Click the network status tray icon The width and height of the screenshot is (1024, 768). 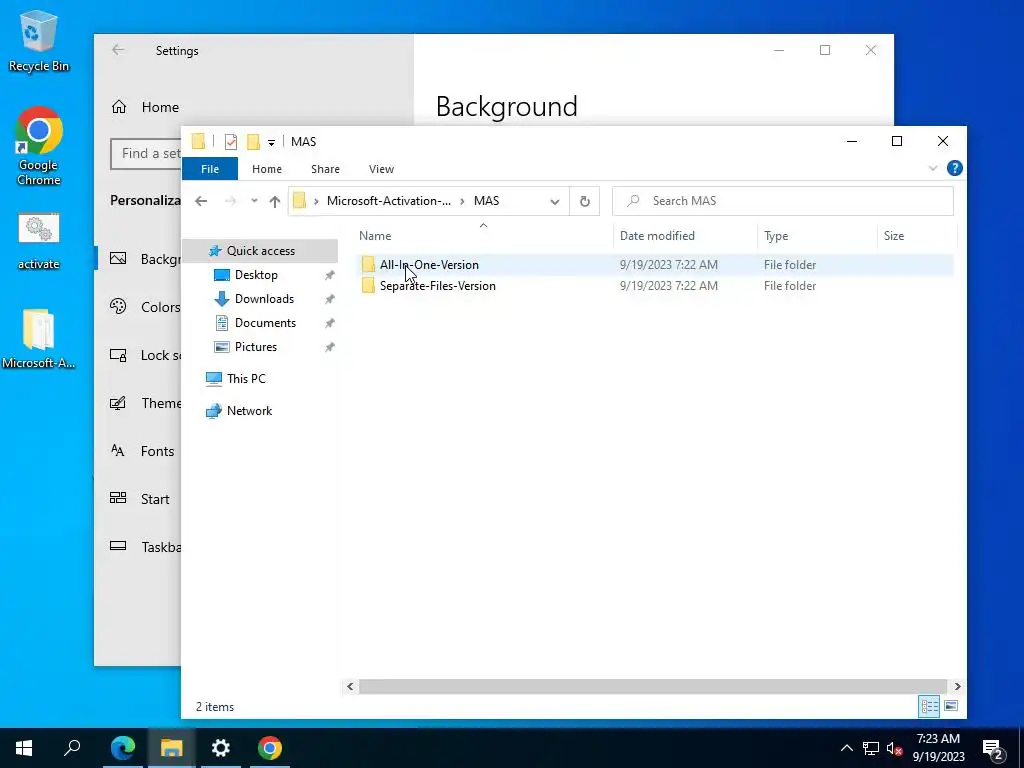click(x=871, y=748)
